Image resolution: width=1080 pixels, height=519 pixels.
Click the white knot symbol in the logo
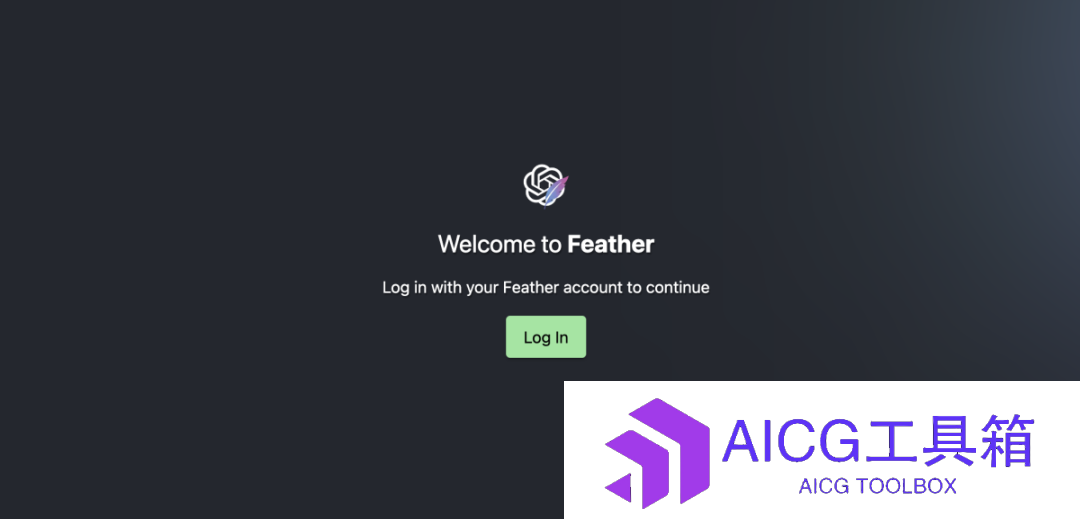[x=543, y=183]
